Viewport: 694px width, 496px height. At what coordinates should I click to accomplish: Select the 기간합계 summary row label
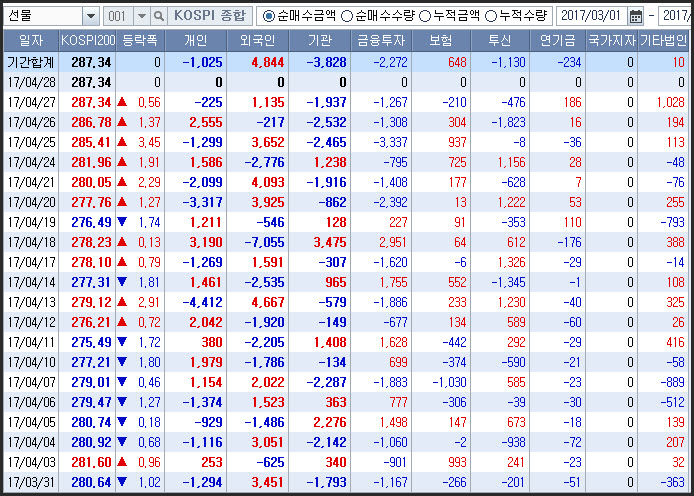click(31, 62)
